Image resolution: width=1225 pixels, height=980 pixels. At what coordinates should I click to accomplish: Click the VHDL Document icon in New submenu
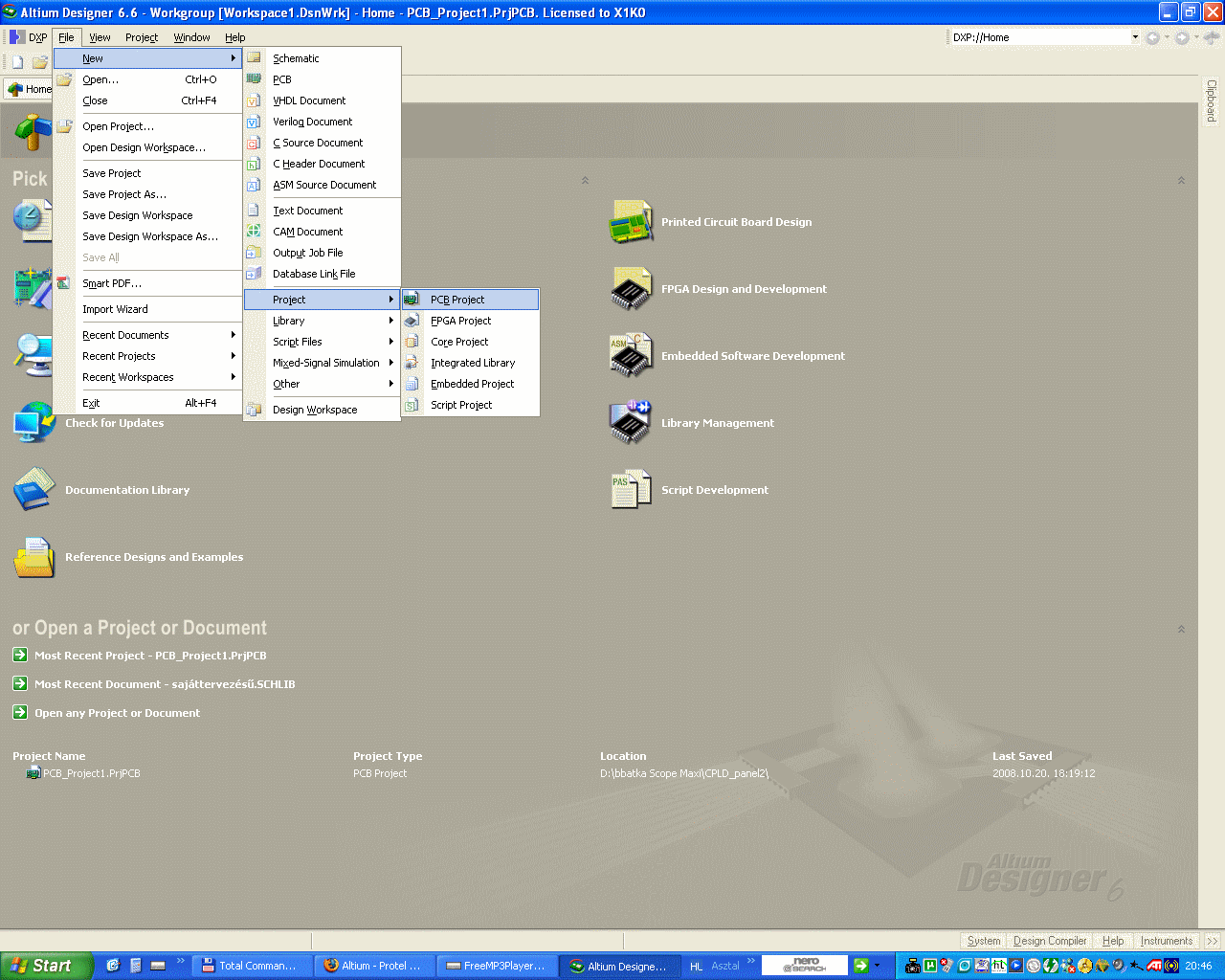click(x=254, y=100)
